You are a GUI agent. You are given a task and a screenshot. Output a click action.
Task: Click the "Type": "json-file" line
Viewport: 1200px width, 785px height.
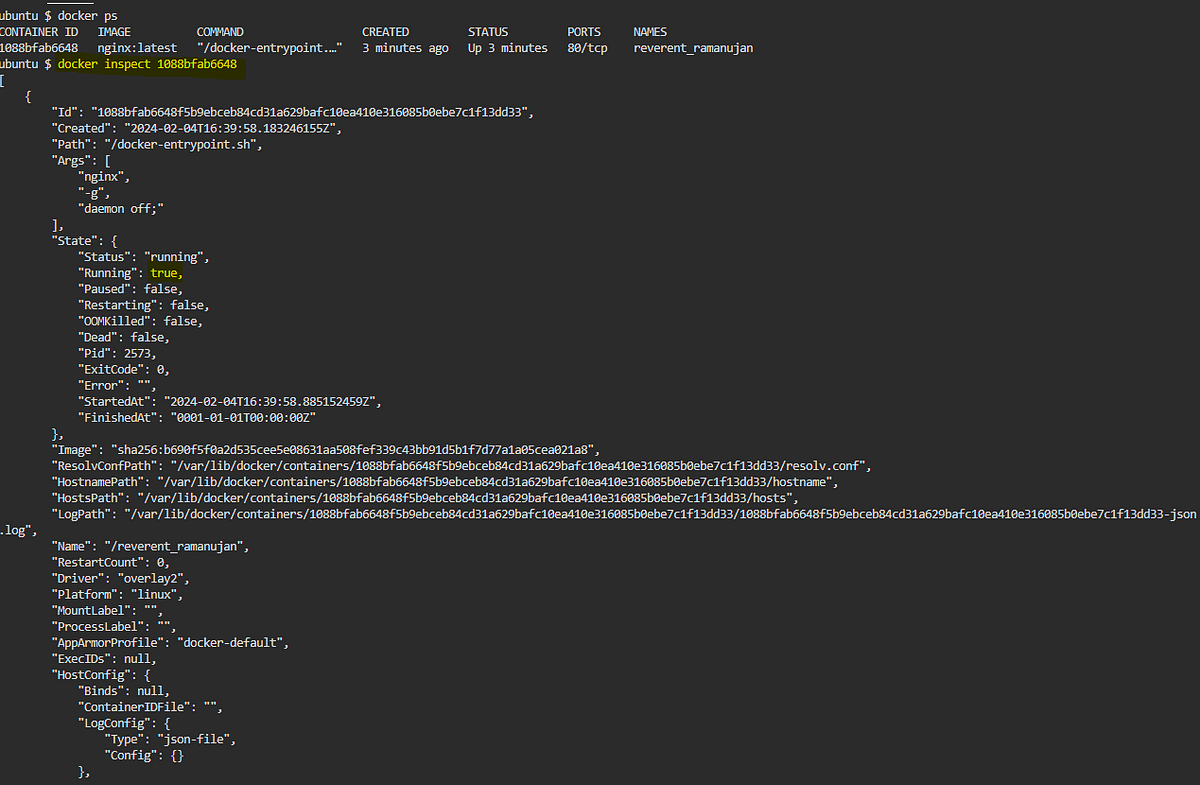[170, 739]
